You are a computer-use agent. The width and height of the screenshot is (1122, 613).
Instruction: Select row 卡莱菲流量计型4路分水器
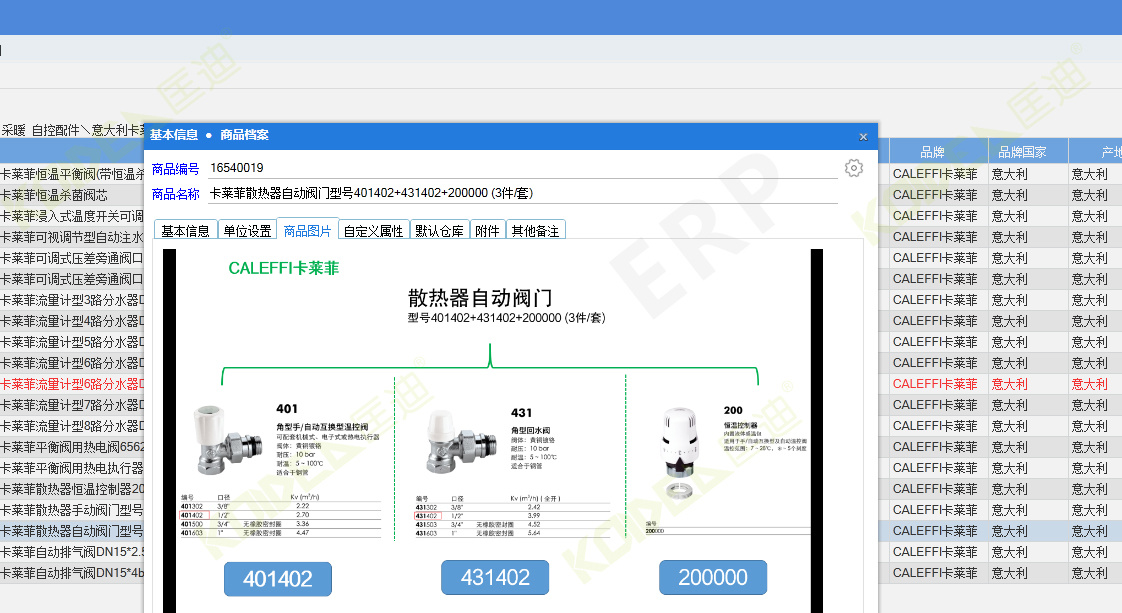[x=72, y=321]
